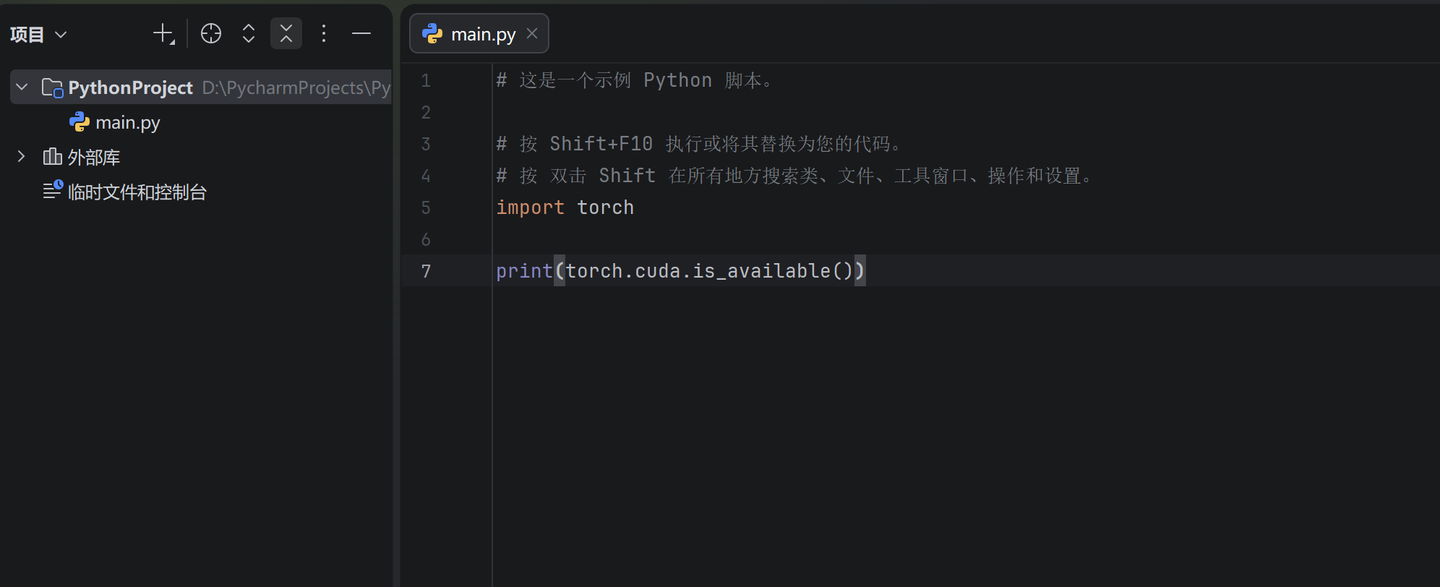Open main.py in the project tree
1440x587 pixels.
pos(128,123)
